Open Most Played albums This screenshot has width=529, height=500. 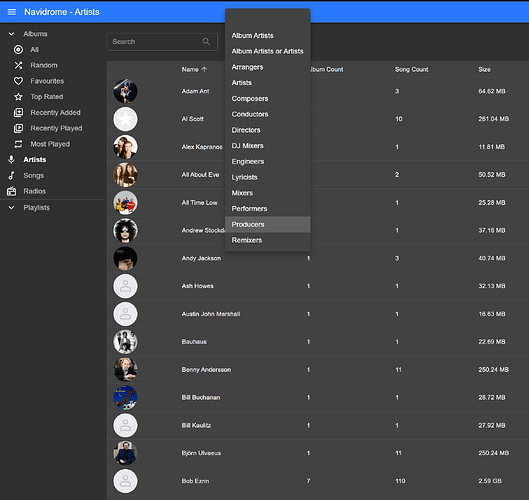coord(50,144)
